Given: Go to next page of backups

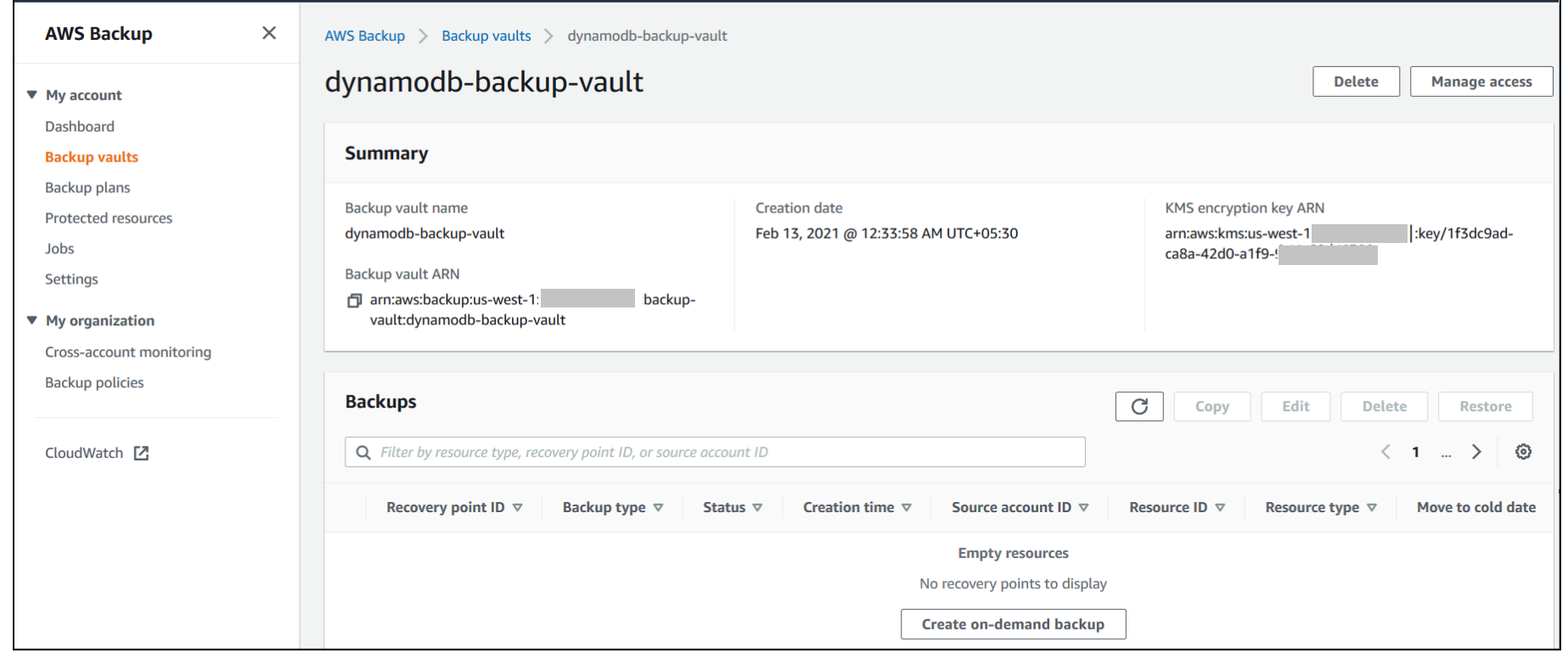Looking at the screenshot, I should pyautogui.click(x=1476, y=452).
